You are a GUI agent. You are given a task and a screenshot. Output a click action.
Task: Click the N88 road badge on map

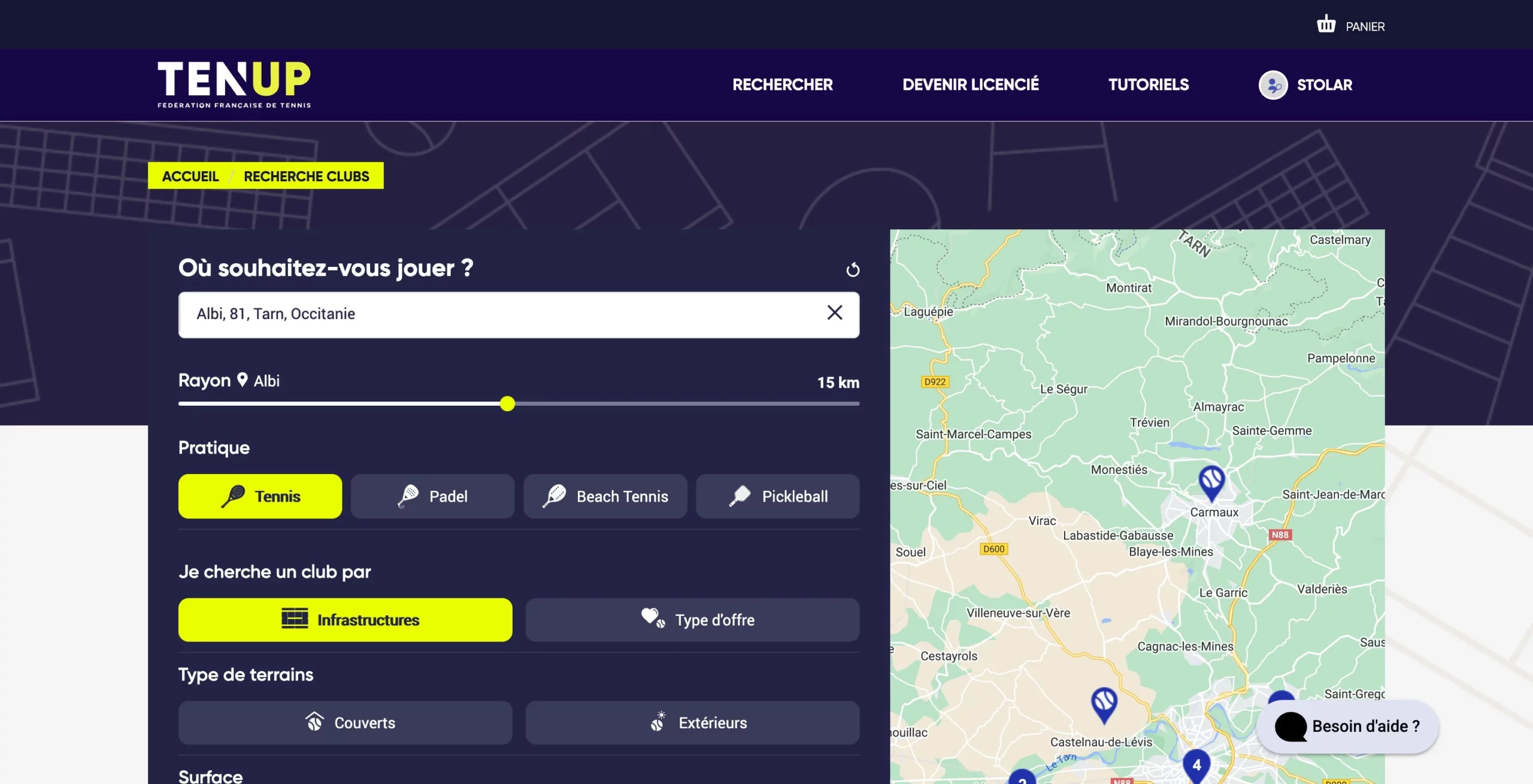(x=1280, y=534)
